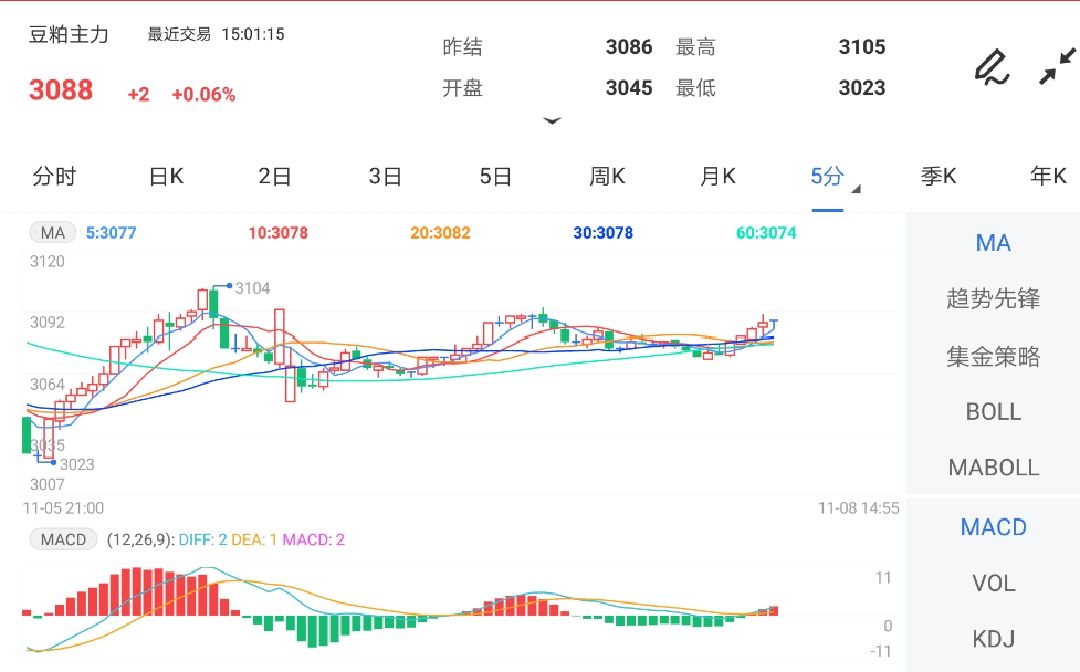Click the 昨结 3086 value

tap(629, 47)
